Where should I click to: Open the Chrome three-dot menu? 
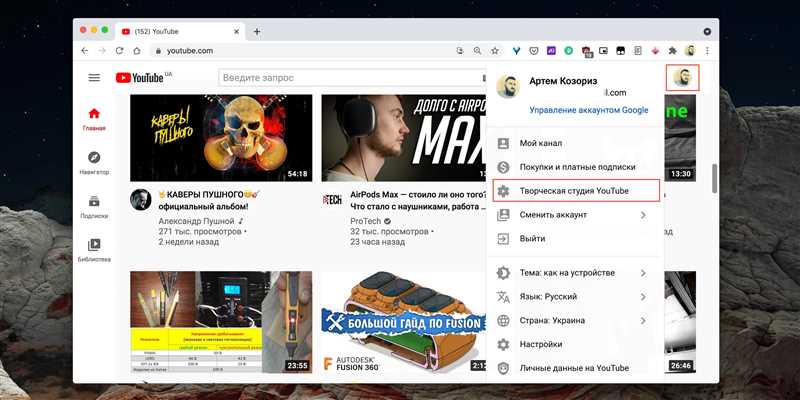[707, 51]
